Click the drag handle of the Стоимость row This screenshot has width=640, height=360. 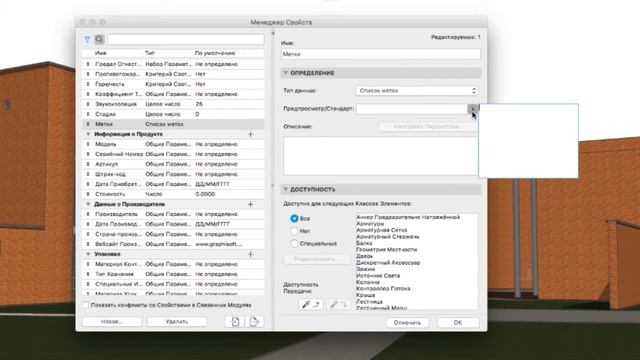tap(88, 194)
